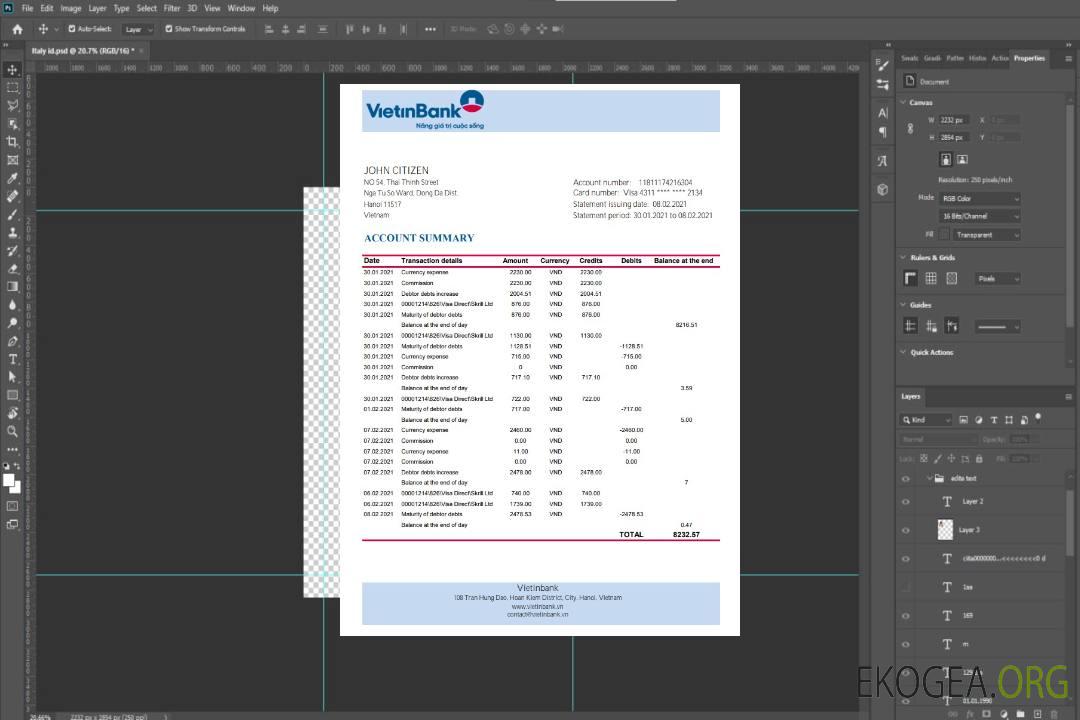Open Character panel icon in side dock
The width and height of the screenshot is (1080, 720).
click(883, 112)
